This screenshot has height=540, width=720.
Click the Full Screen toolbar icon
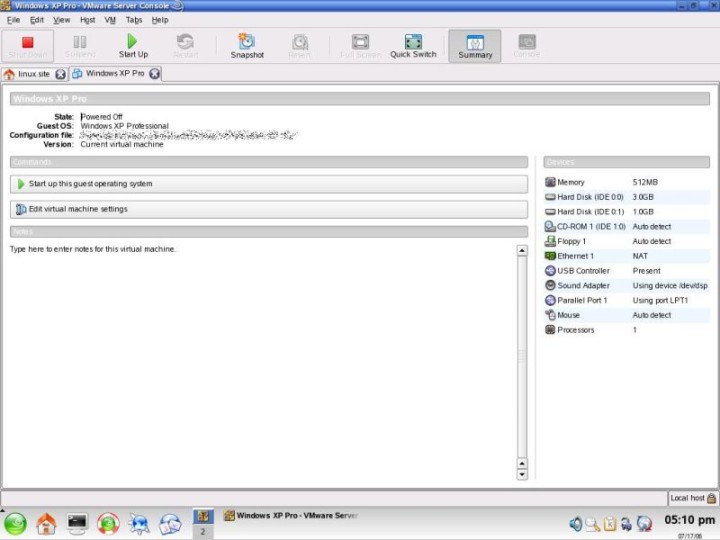(360, 42)
